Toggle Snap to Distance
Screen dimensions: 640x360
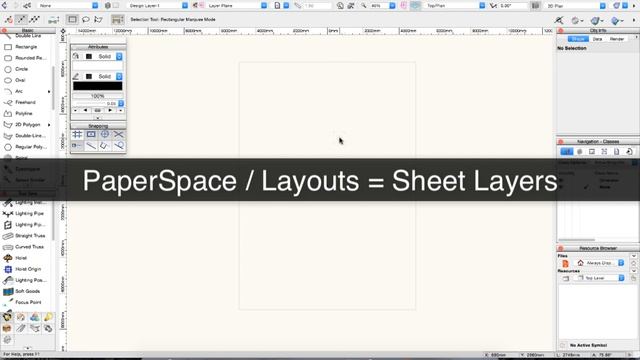[91, 146]
